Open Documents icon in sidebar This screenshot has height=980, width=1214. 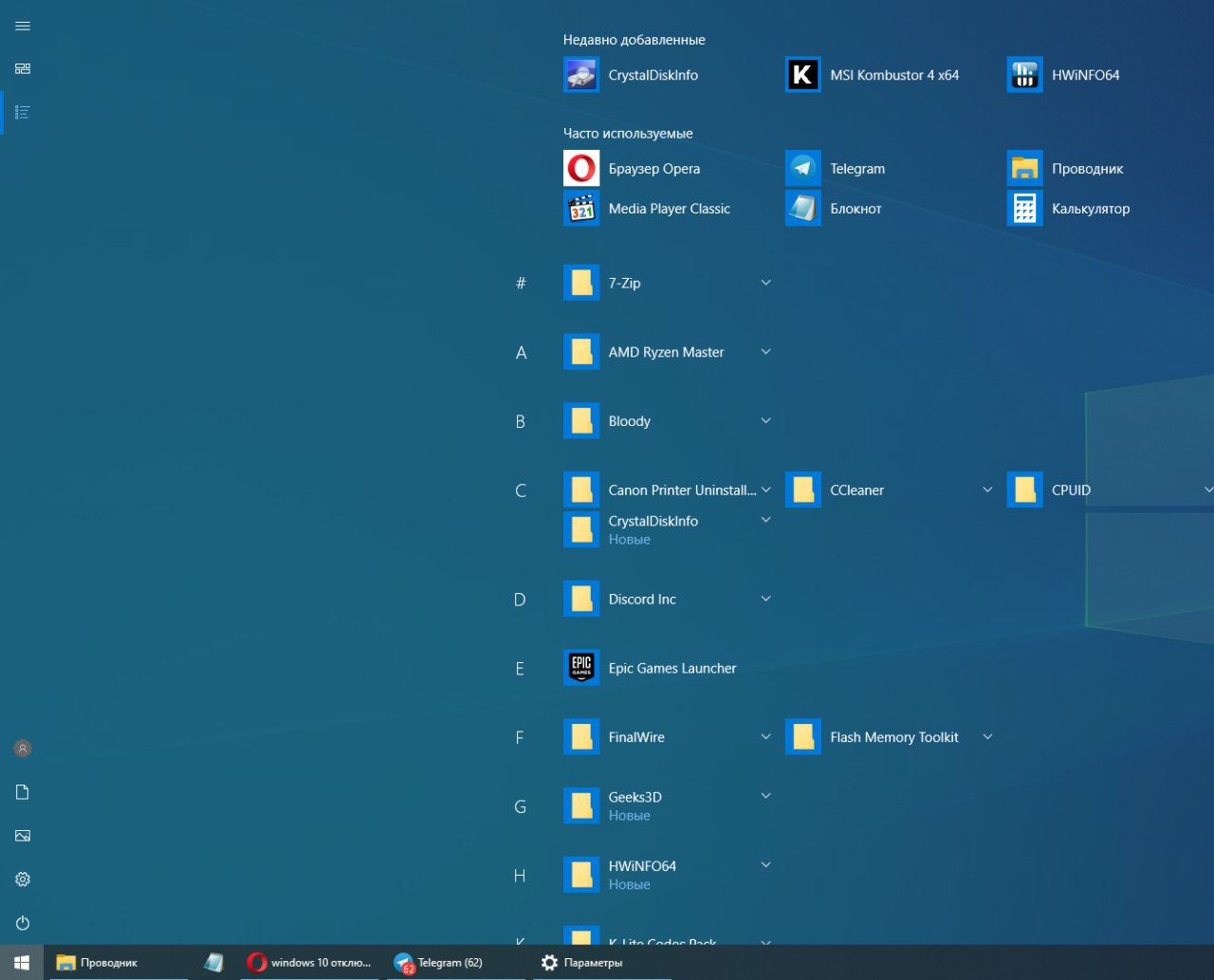point(23,792)
